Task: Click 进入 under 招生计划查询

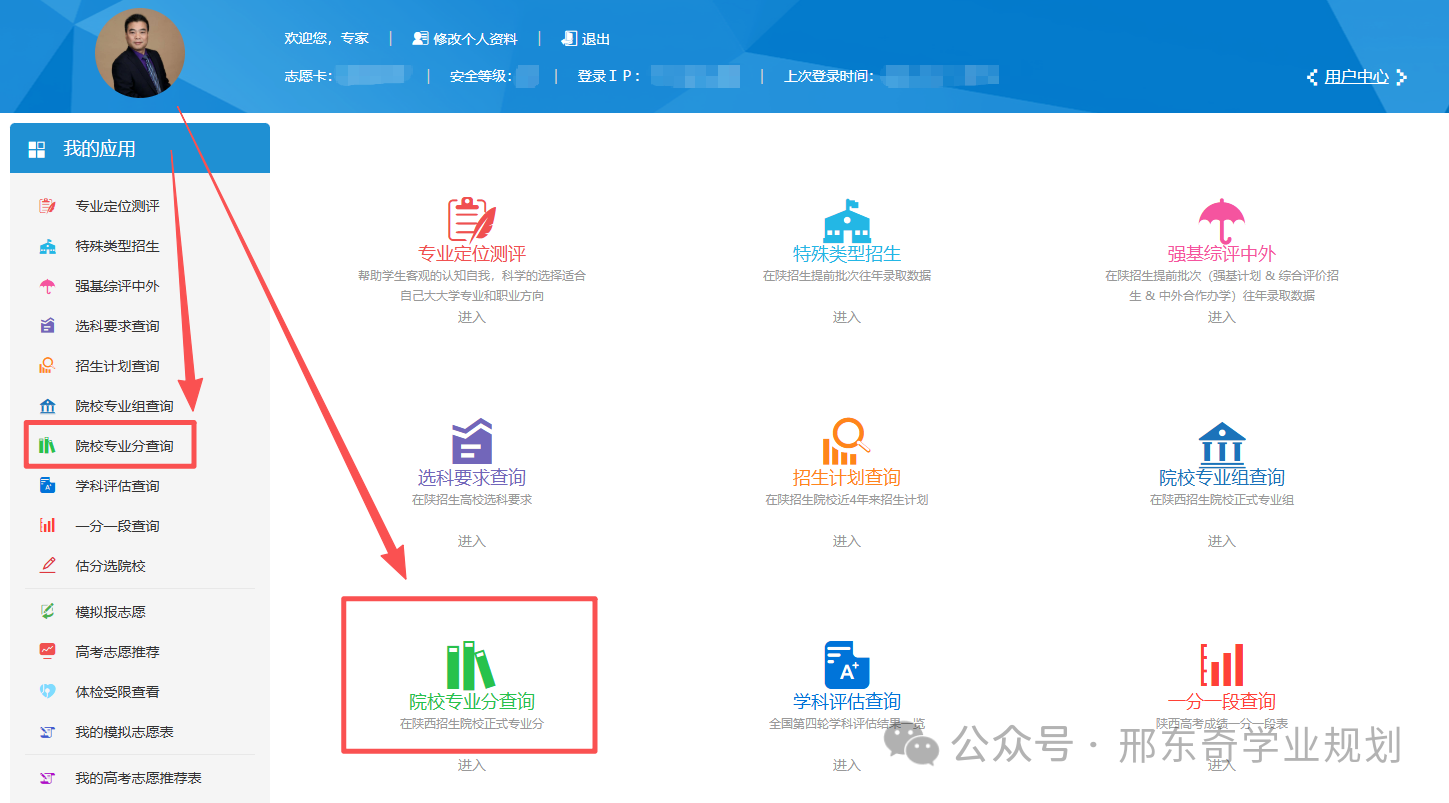Action: [x=846, y=541]
